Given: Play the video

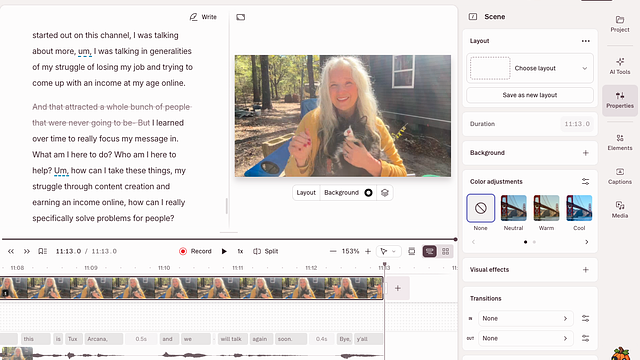Looking at the screenshot, I should pos(224,251).
